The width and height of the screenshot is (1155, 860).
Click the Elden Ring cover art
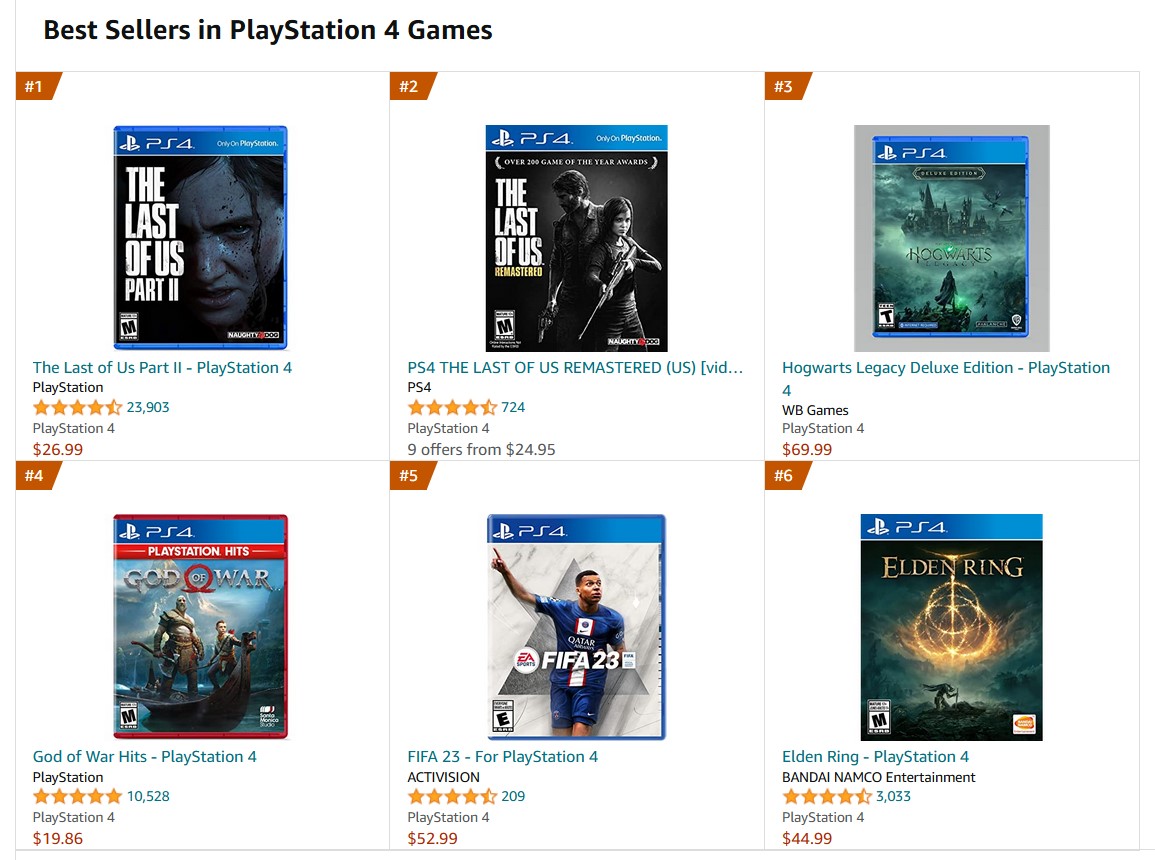(951, 626)
